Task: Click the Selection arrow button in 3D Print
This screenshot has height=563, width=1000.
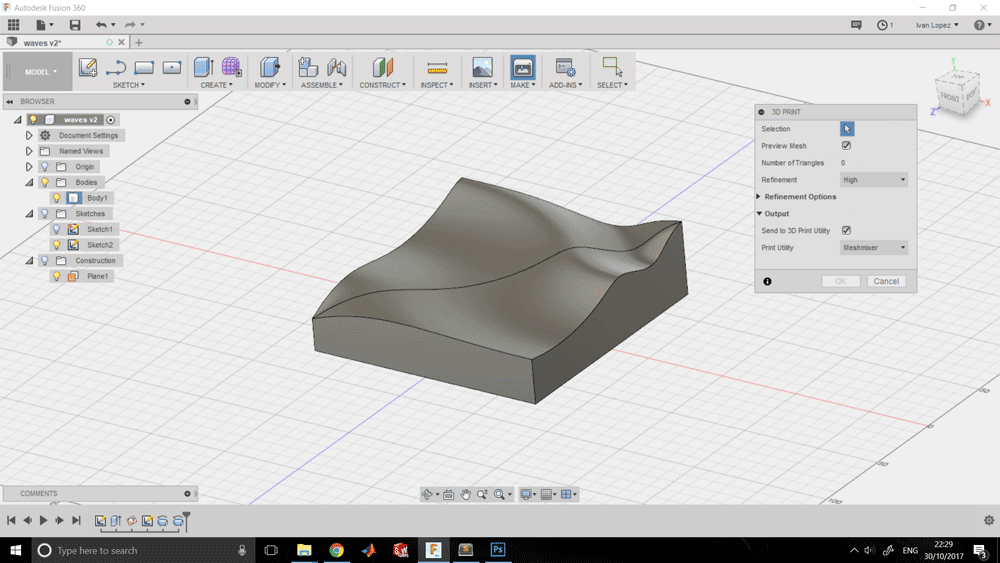Action: pyautogui.click(x=847, y=129)
